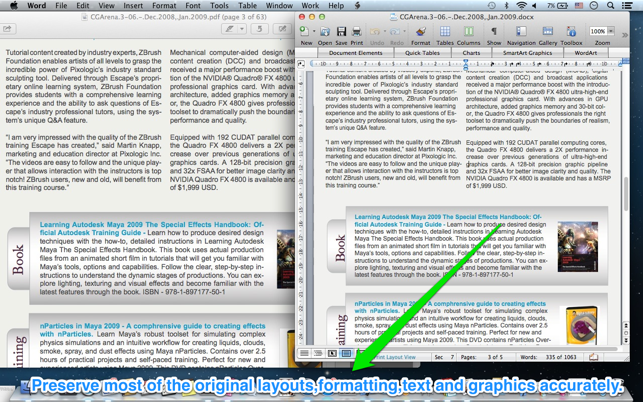The image size is (643, 402).
Task: Click the battery status indicator
Action: pos(557,6)
